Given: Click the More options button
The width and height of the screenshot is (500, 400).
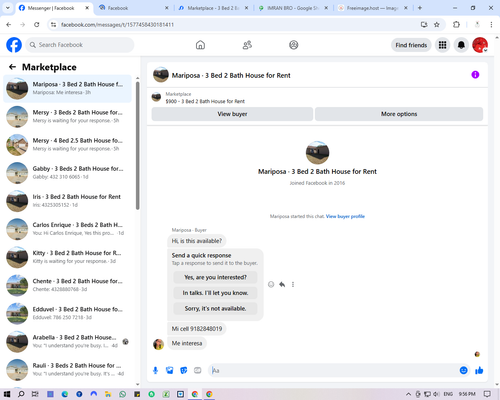Looking at the screenshot, I should [399, 114].
